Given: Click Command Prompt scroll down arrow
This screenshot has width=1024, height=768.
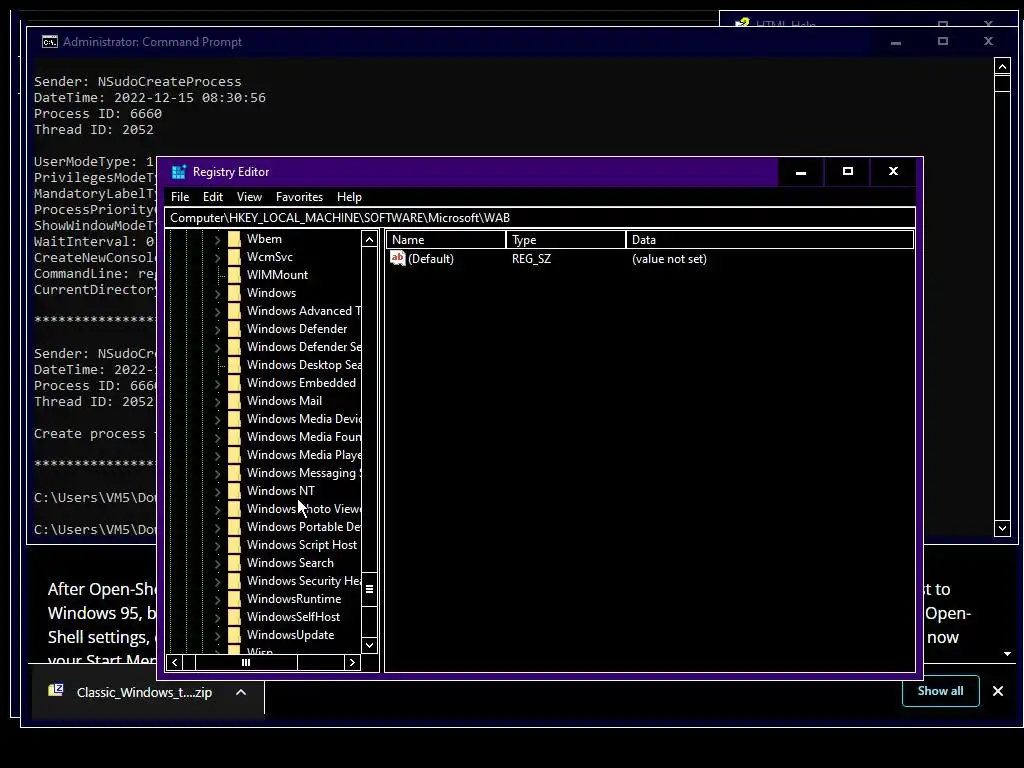Looking at the screenshot, I should (x=1002, y=528).
